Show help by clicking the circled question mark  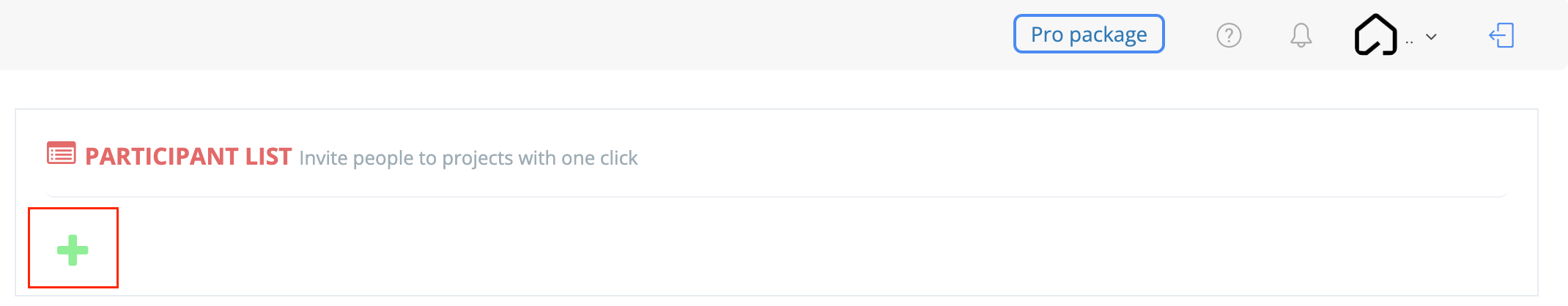point(1229,35)
